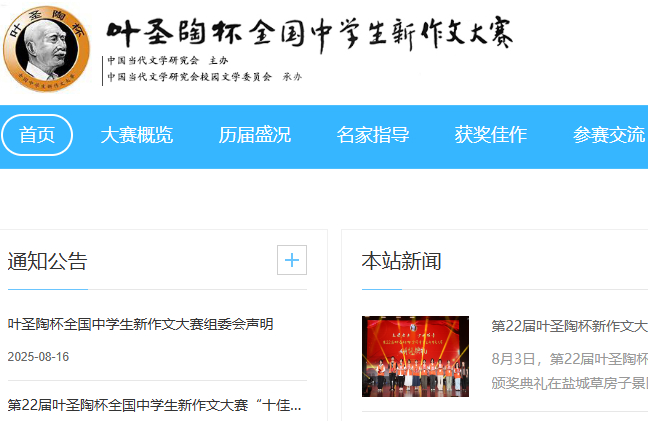Click the 2025-08-16 notice date

[x=38, y=357]
